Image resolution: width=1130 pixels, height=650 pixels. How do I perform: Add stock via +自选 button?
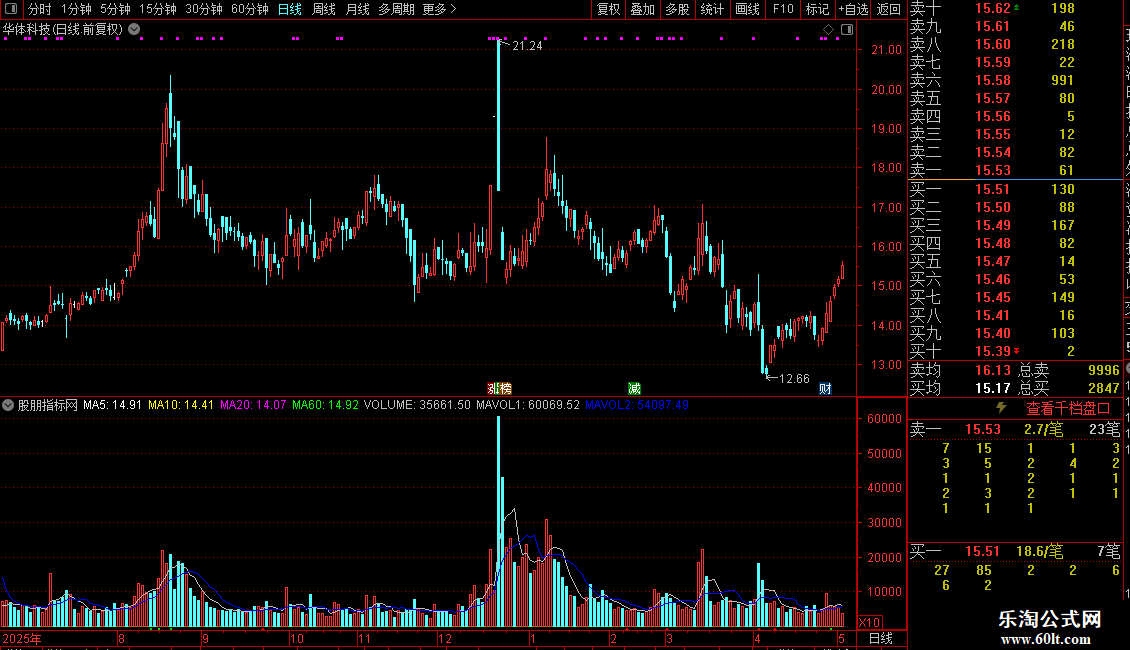(x=853, y=9)
